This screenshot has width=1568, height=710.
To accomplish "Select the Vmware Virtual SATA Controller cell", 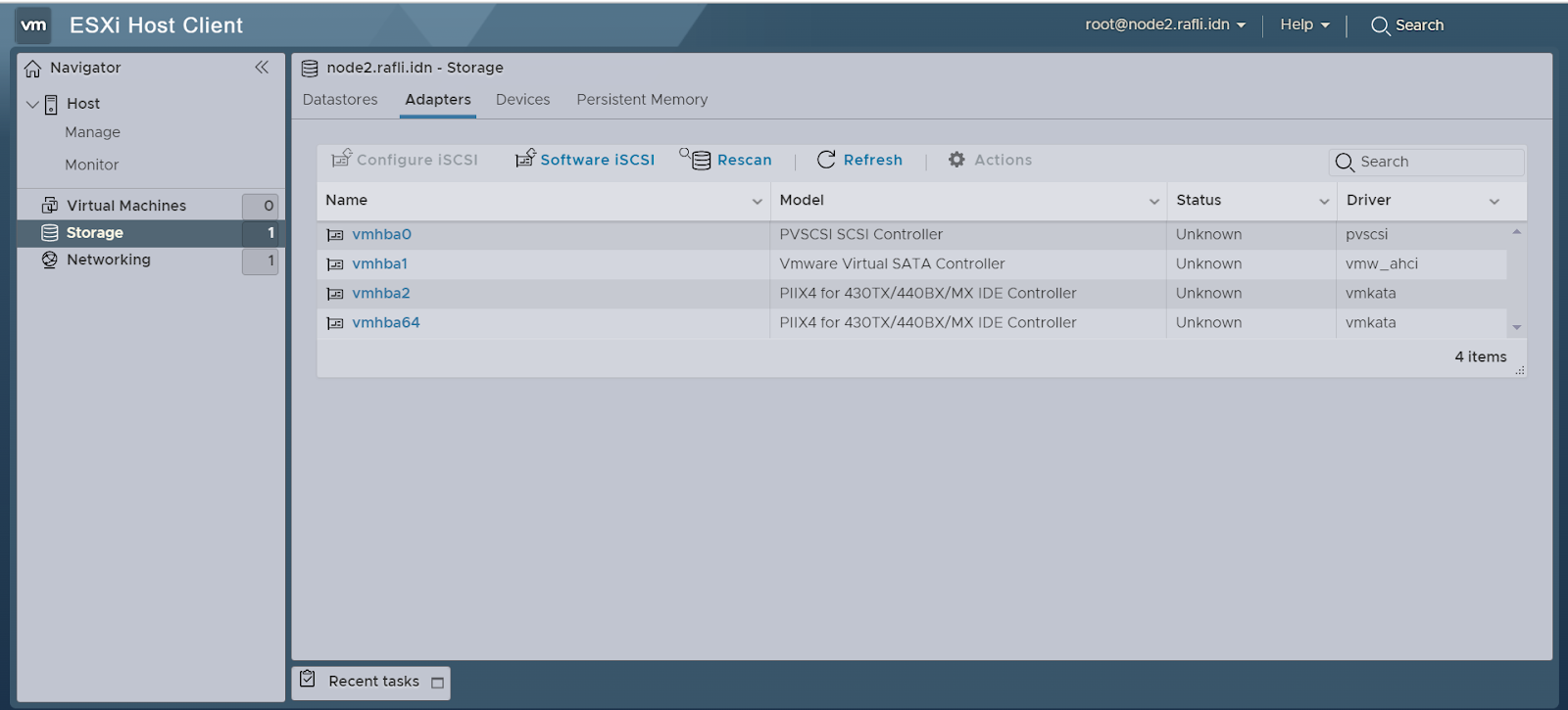I will 967,263.
